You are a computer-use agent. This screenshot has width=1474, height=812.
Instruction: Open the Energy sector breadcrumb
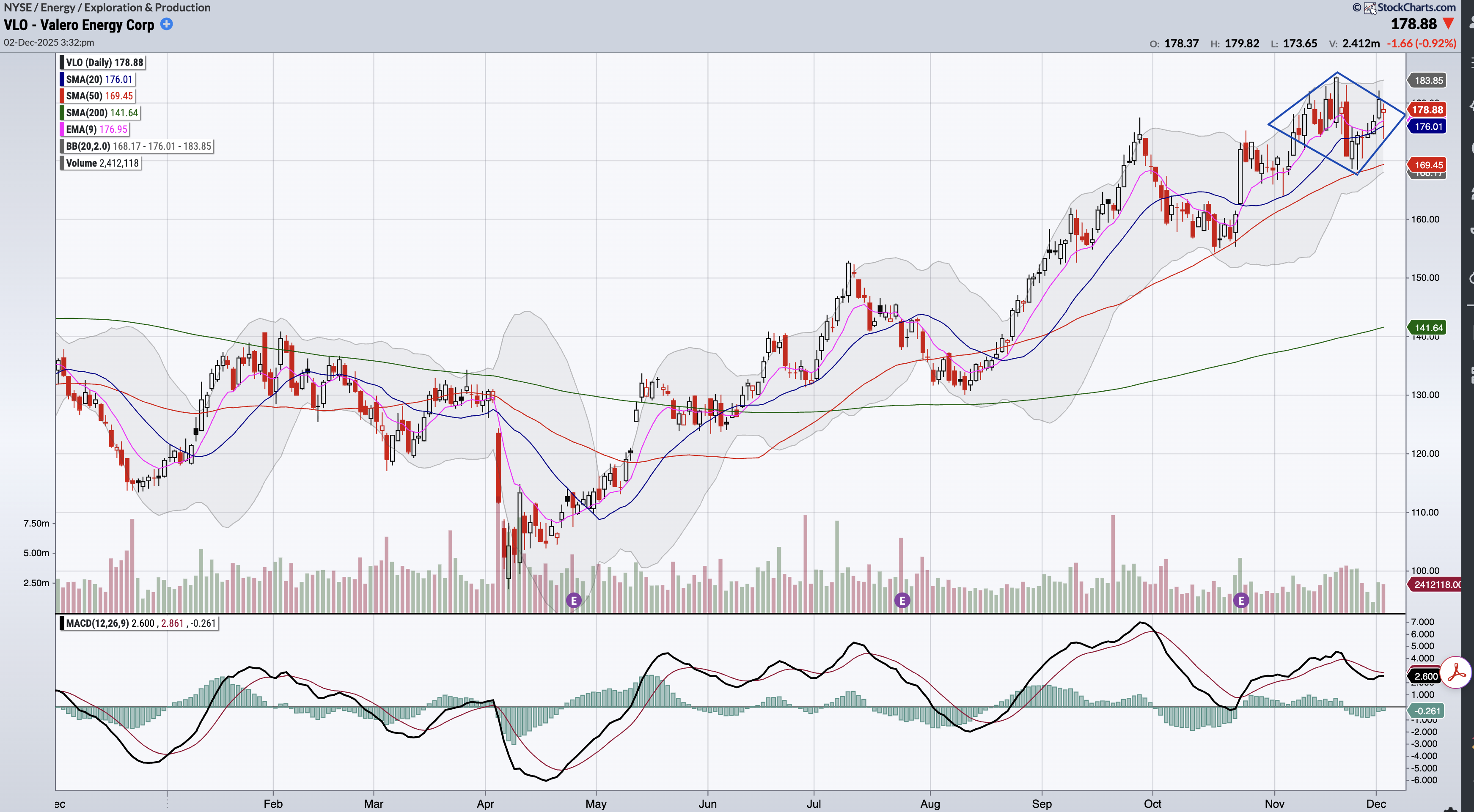(x=58, y=8)
